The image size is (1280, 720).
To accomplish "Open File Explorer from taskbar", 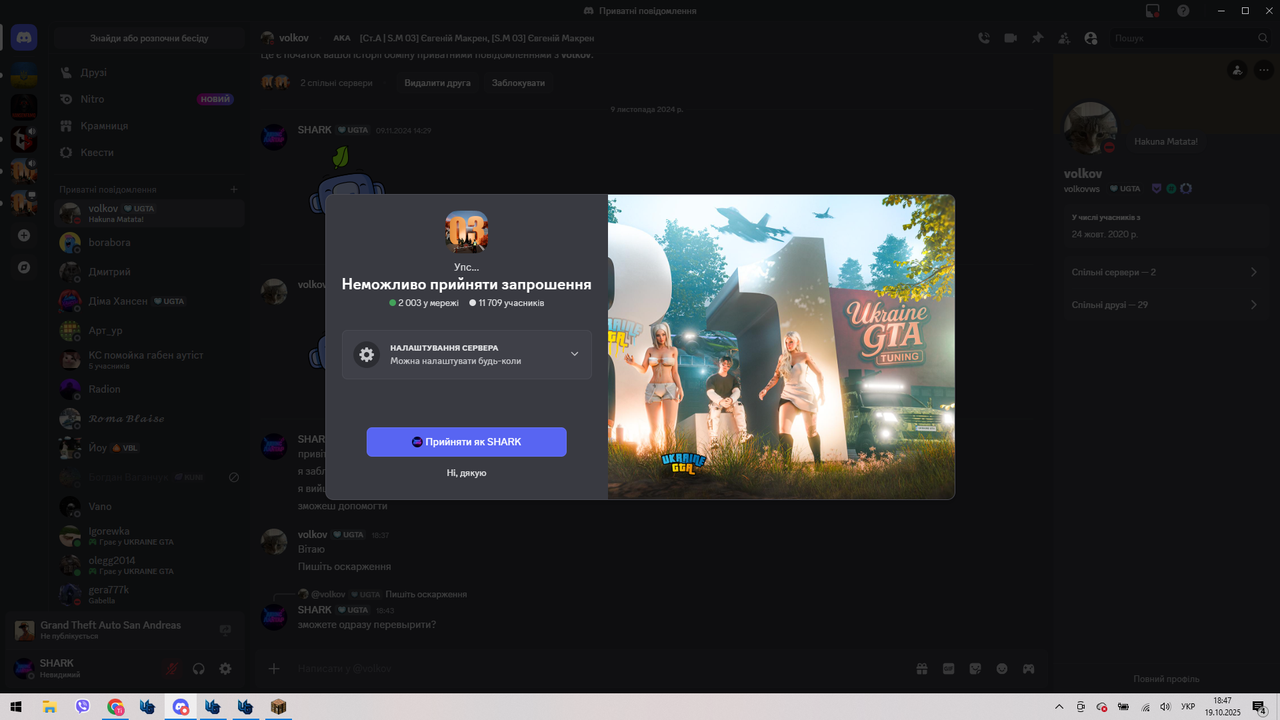I will coord(49,707).
